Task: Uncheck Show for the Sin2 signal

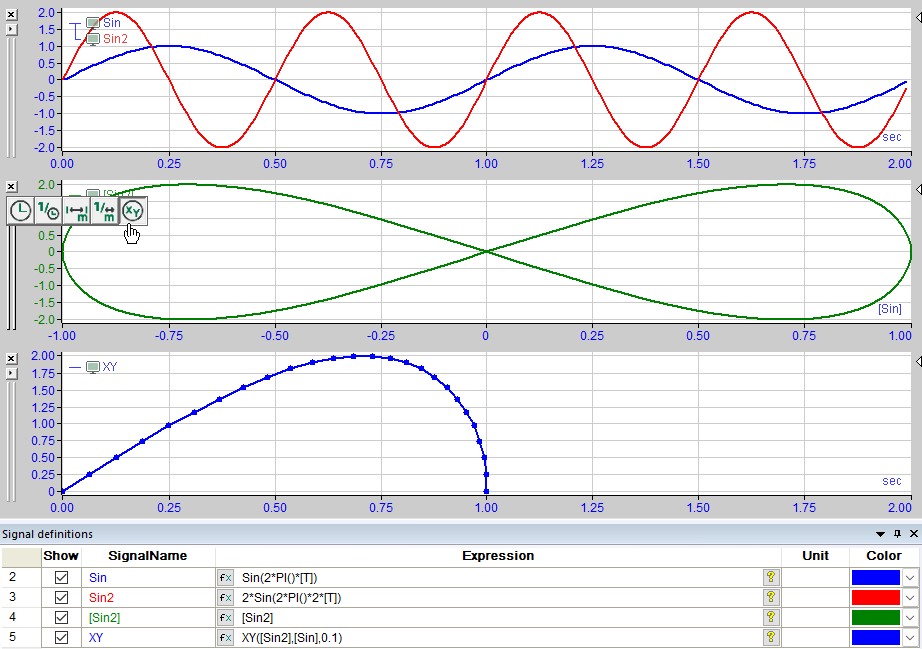Action: (61, 598)
